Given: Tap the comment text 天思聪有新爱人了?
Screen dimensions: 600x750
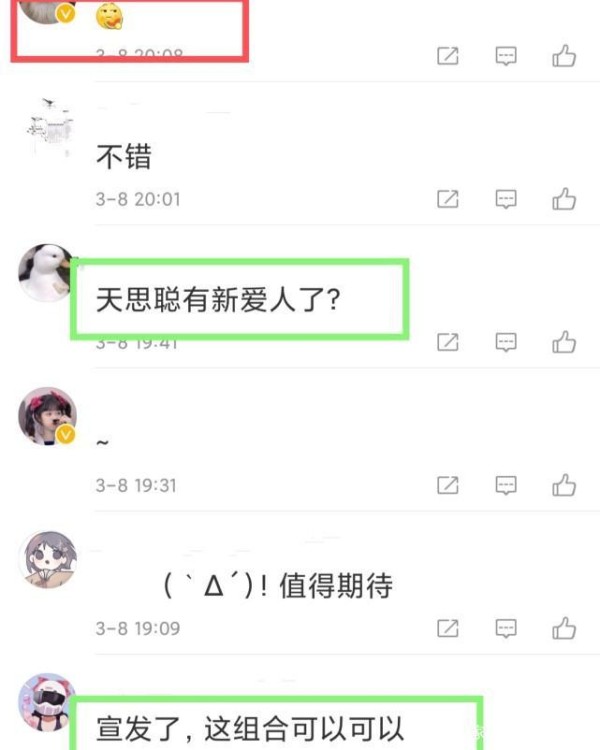Looking at the screenshot, I should tap(218, 300).
